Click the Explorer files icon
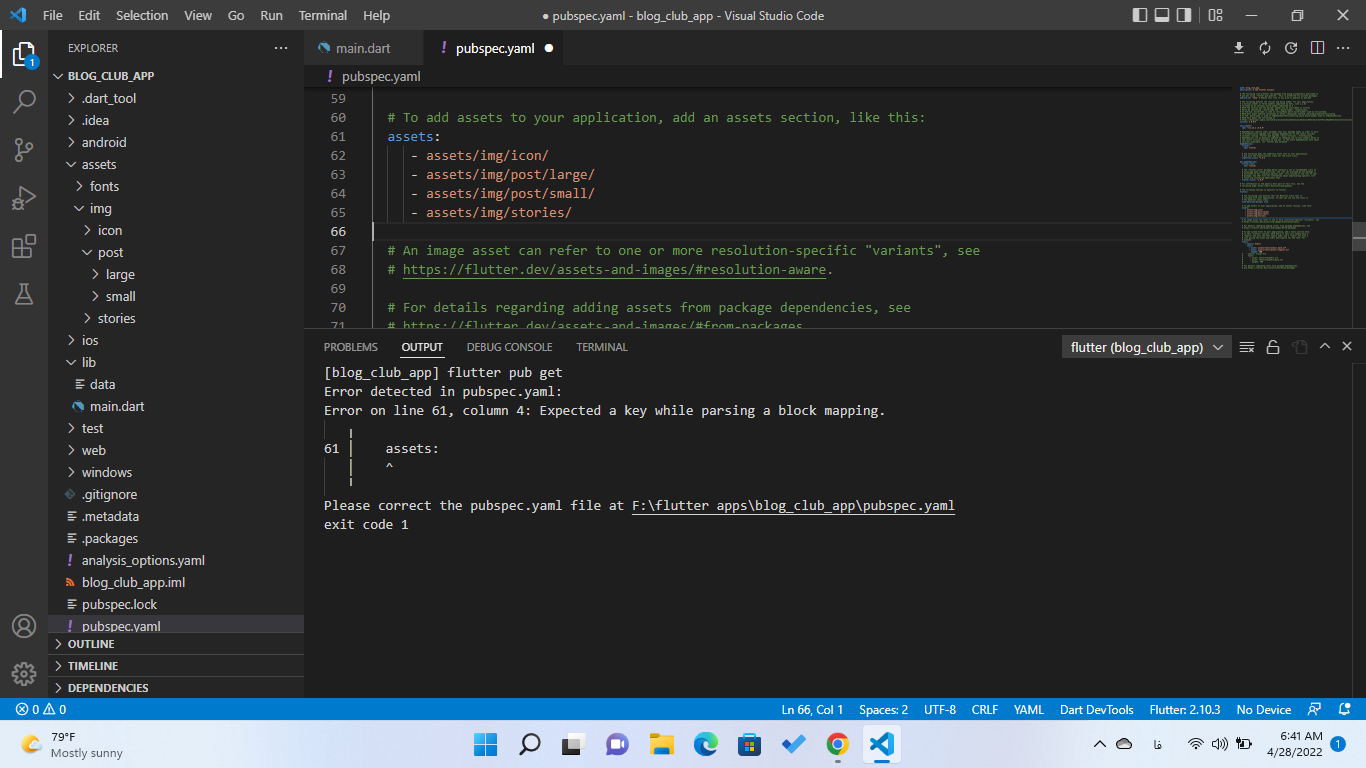 tap(24, 54)
